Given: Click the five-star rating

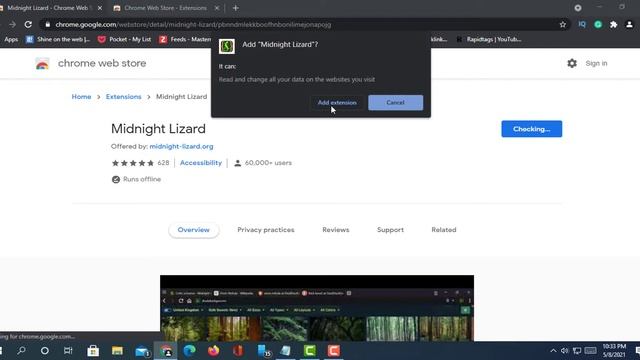Looking at the screenshot, I should [x=133, y=163].
